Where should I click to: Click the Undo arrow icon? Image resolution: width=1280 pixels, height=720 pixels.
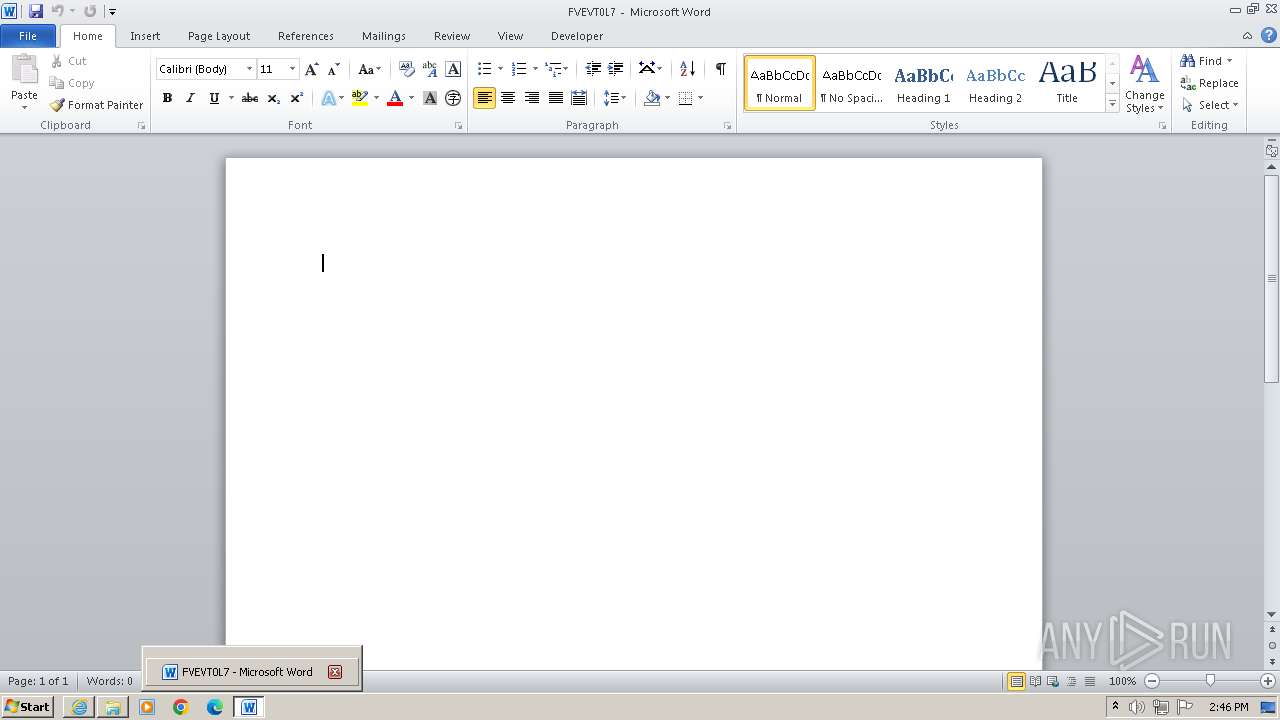pos(57,11)
